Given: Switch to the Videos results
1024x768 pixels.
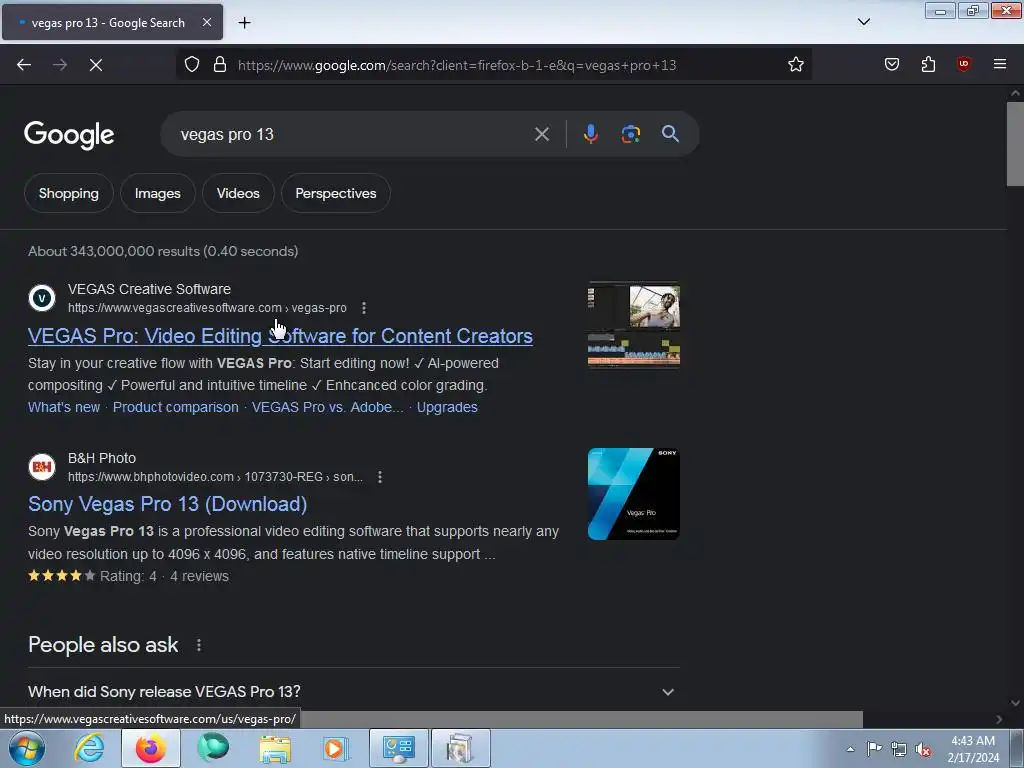Looking at the screenshot, I should [238, 193].
